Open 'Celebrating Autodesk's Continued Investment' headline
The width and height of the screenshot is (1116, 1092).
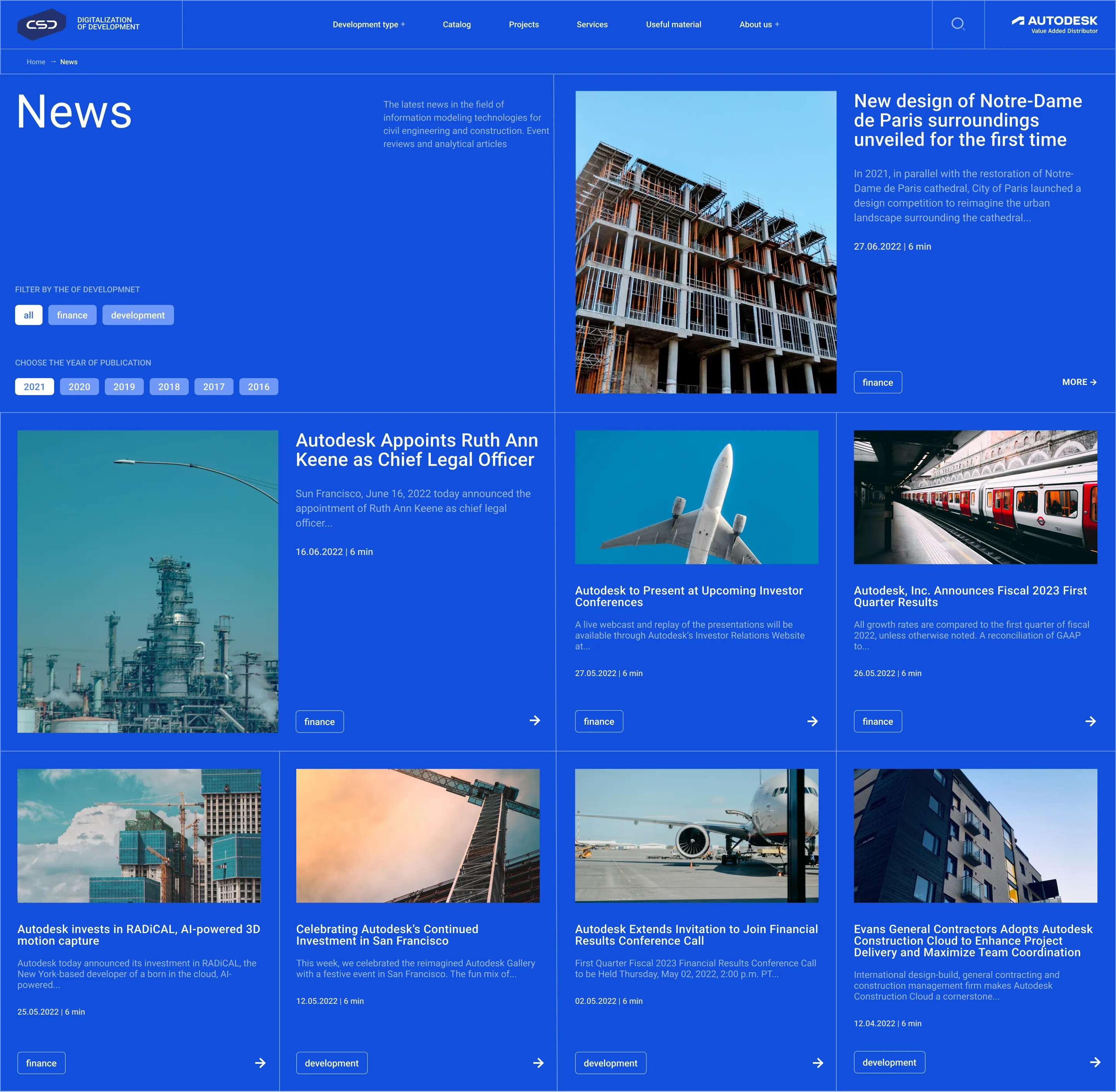(387, 935)
